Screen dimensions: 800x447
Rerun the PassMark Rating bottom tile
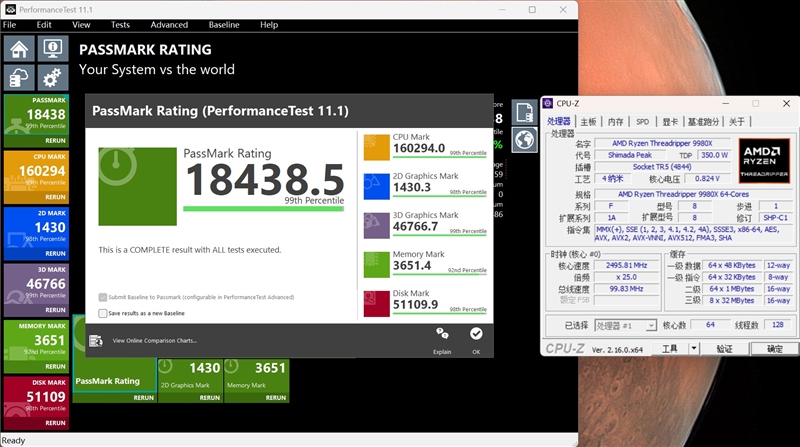point(143,398)
